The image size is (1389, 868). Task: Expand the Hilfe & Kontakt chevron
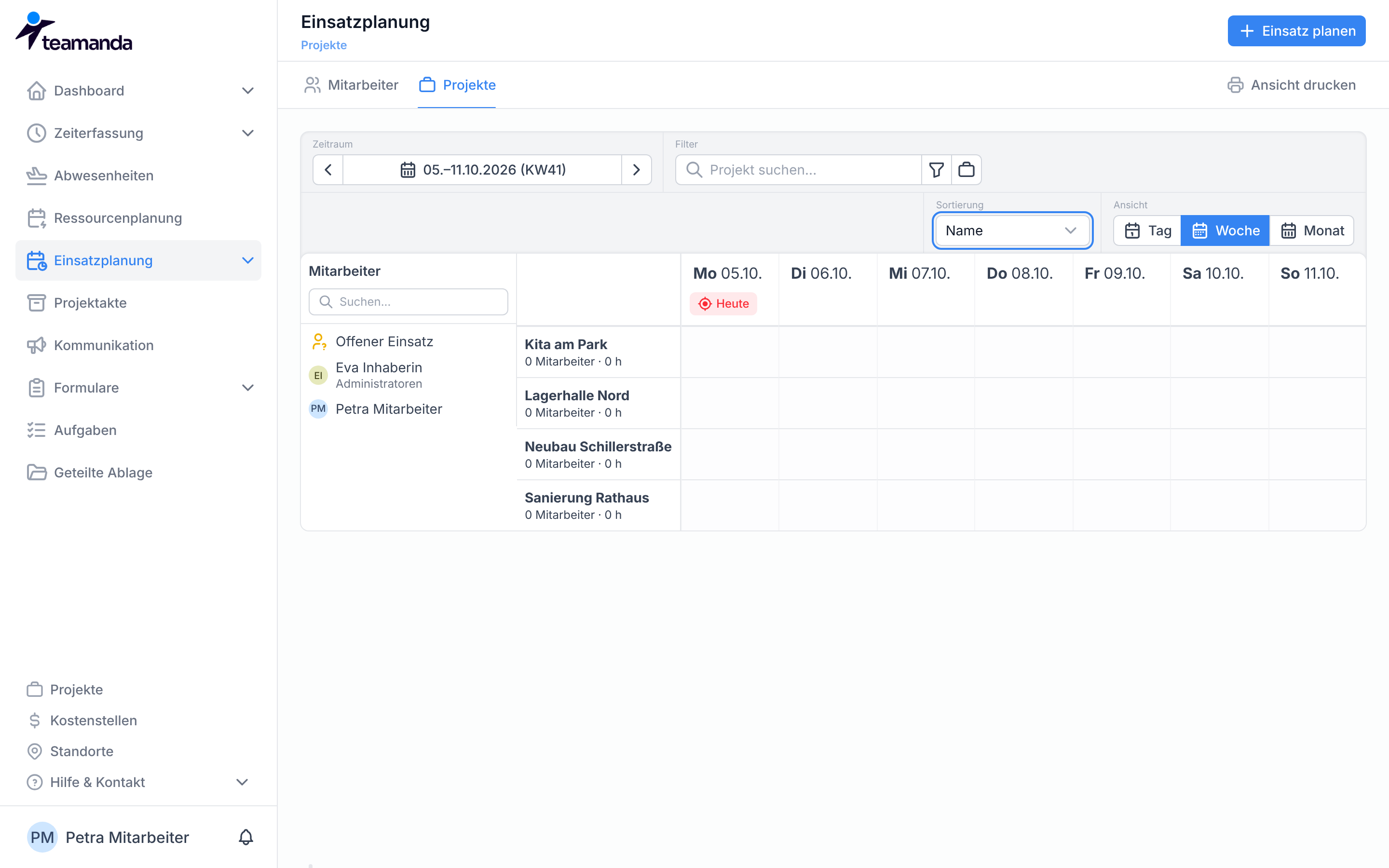tap(242, 783)
